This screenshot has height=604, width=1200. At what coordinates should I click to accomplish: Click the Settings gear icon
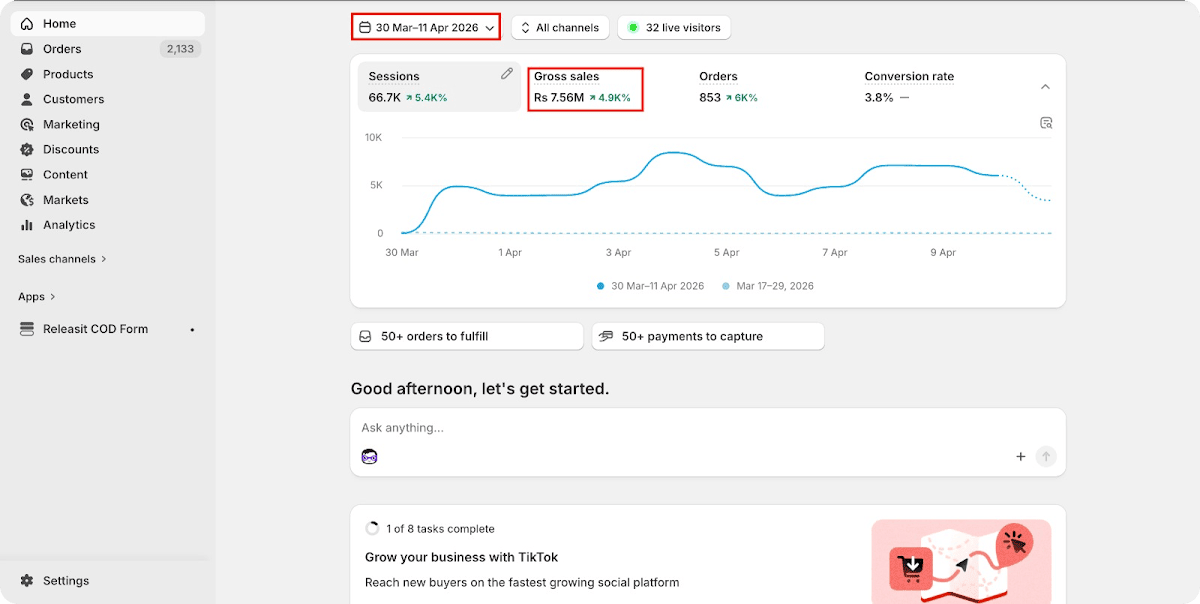27,581
